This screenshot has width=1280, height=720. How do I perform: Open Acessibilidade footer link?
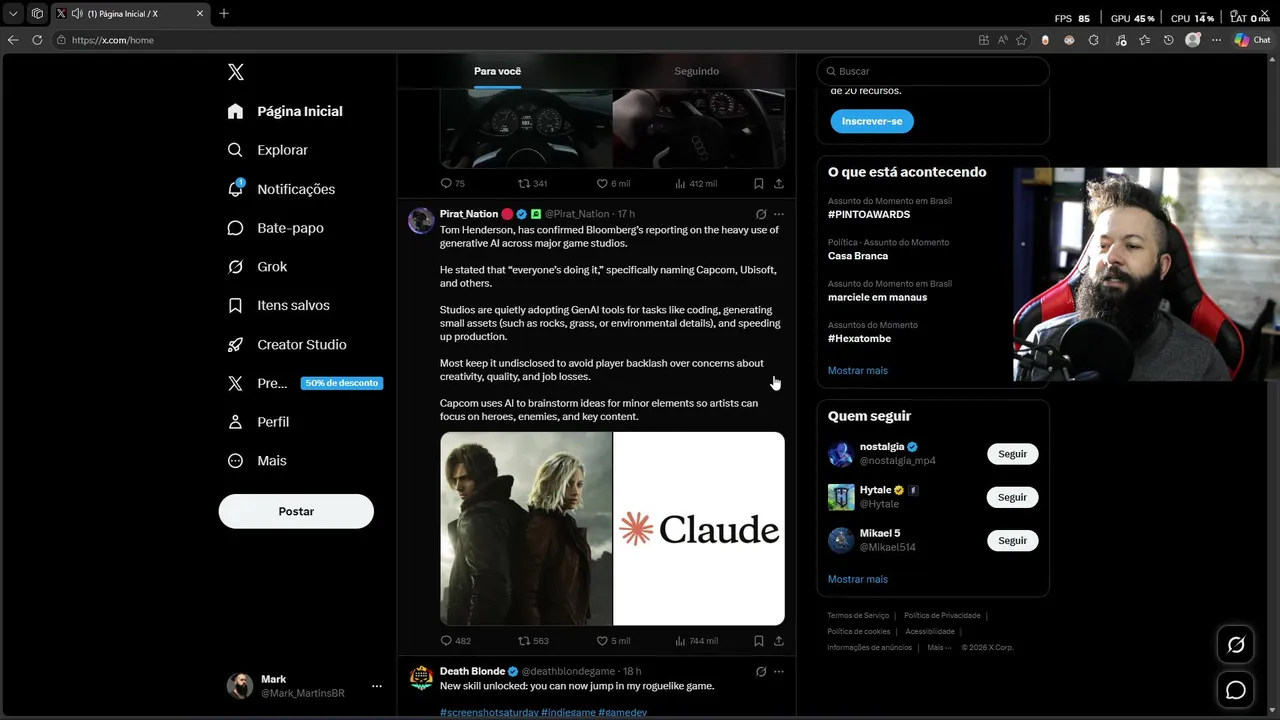tap(930, 632)
